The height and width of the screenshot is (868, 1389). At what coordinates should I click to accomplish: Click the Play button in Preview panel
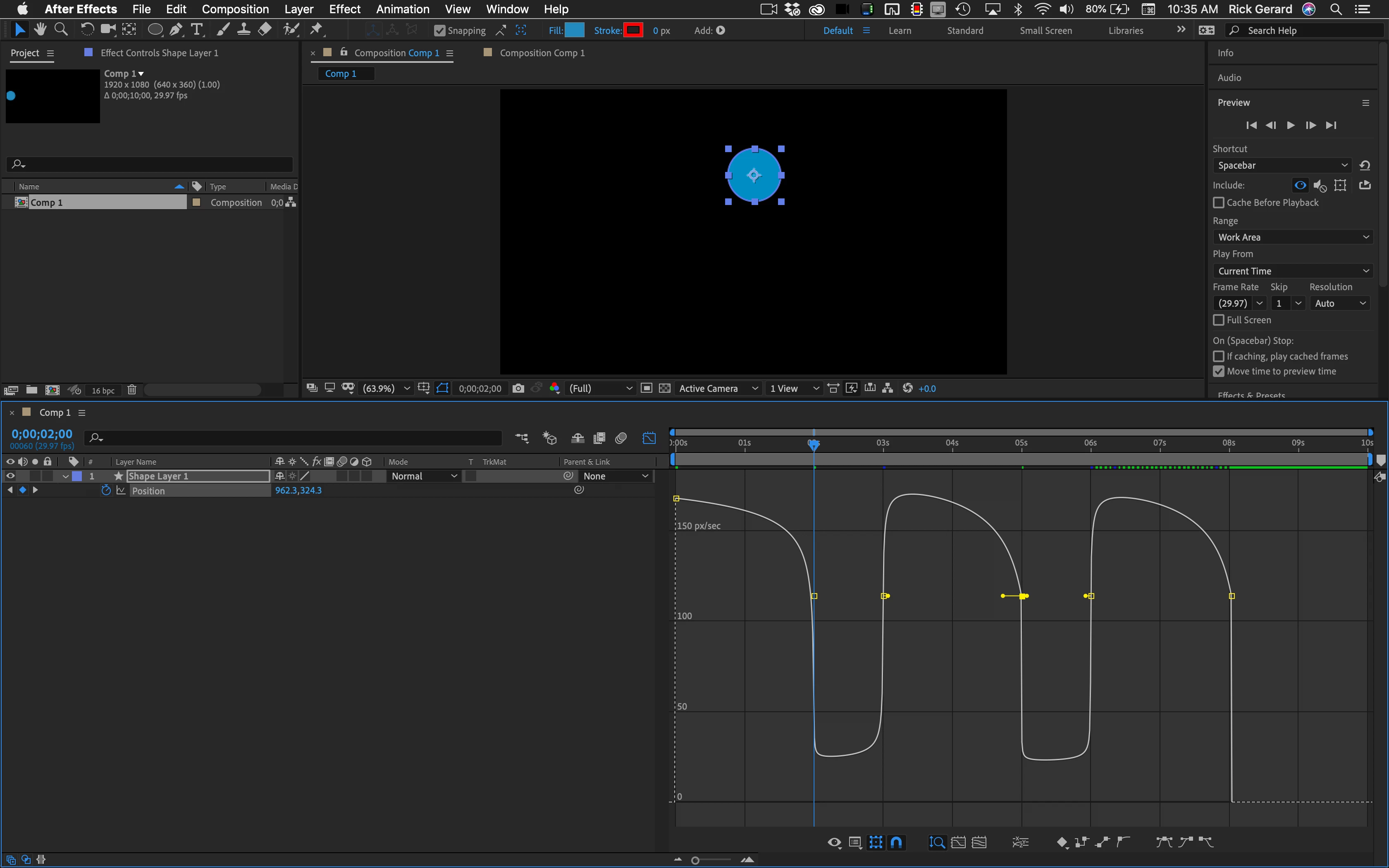coord(1290,125)
